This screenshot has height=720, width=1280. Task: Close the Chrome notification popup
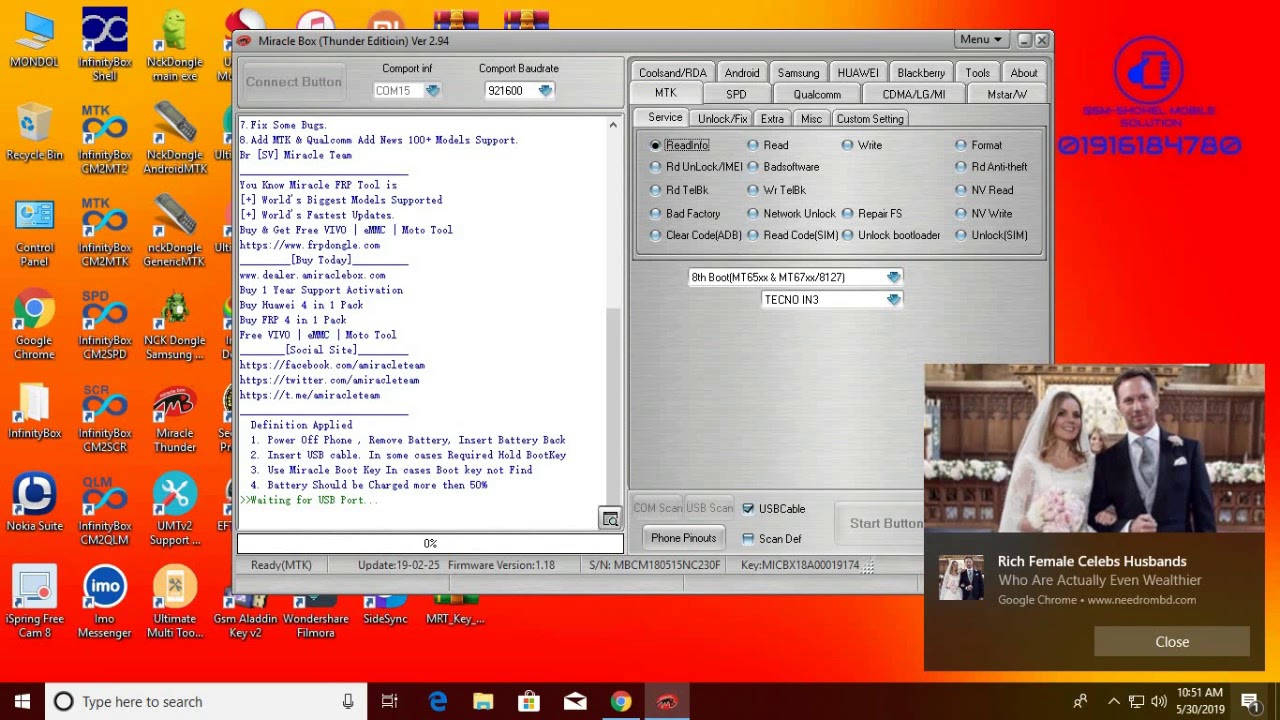coord(1172,642)
